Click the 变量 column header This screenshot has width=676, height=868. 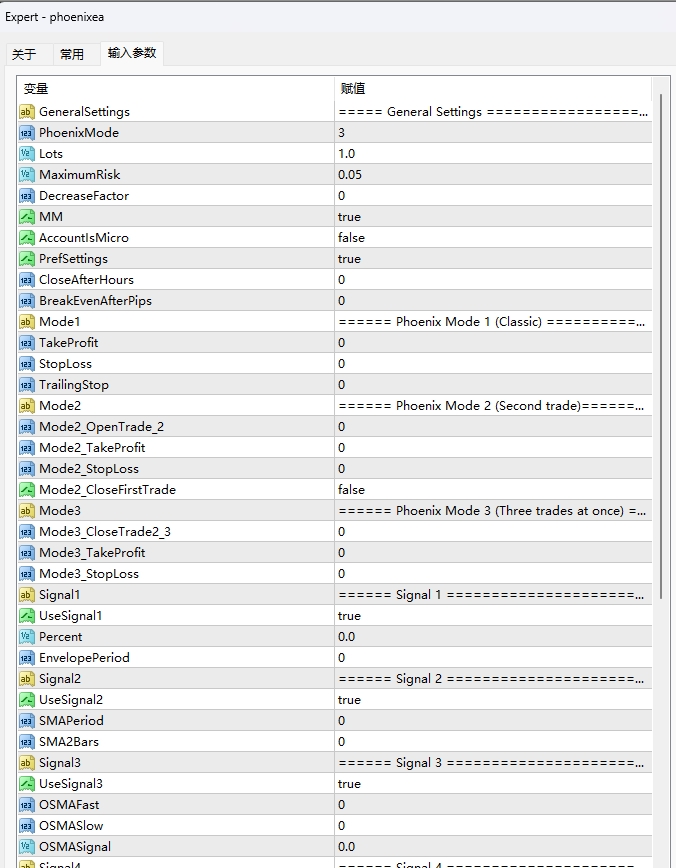[176, 89]
